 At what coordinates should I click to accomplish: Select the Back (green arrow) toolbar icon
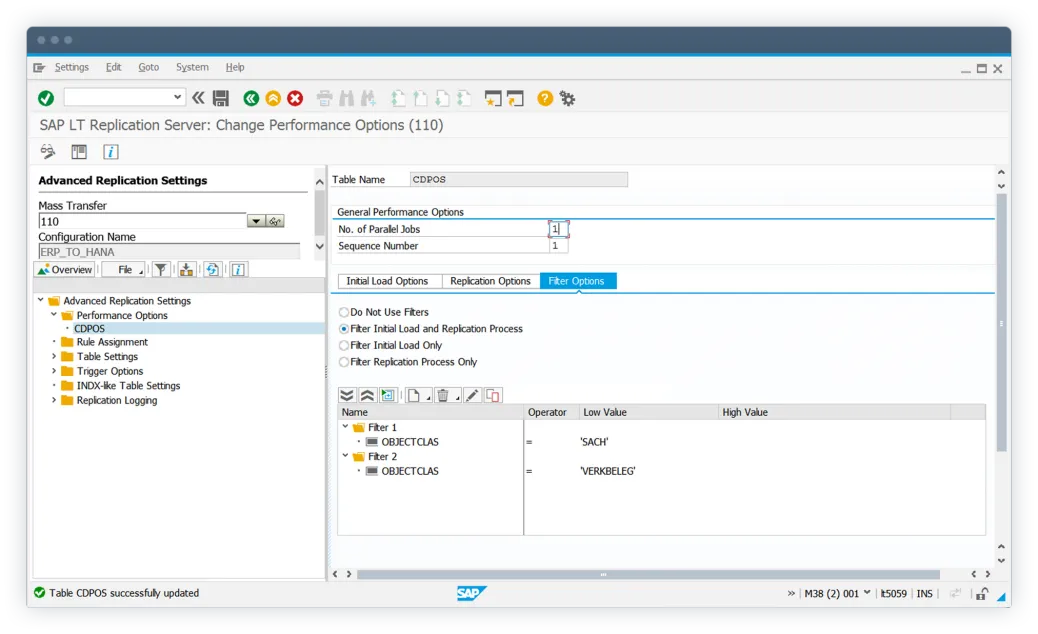251,98
